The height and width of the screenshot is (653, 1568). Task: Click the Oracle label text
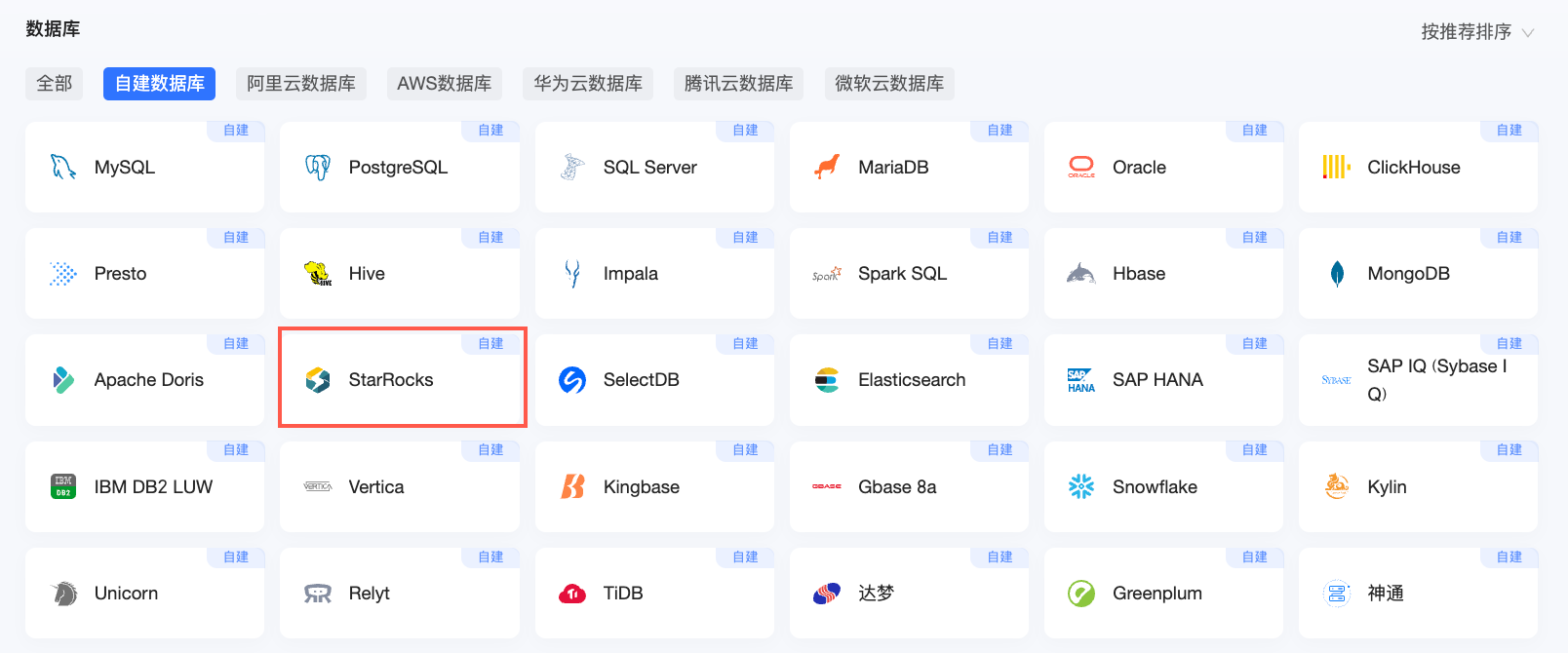click(1139, 168)
